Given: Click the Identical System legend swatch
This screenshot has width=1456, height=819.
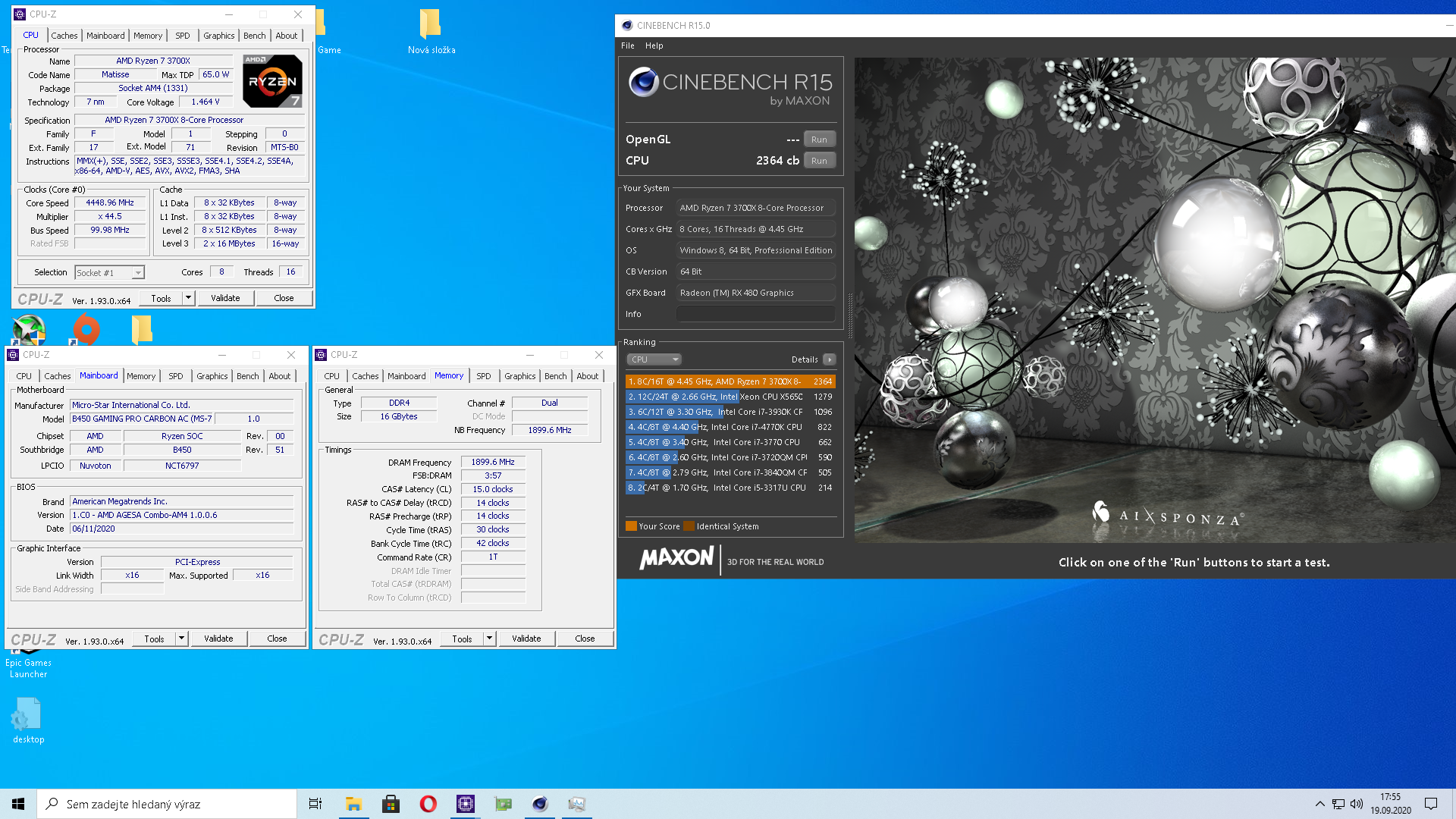Looking at the screenshot, I should pos(689,526).
